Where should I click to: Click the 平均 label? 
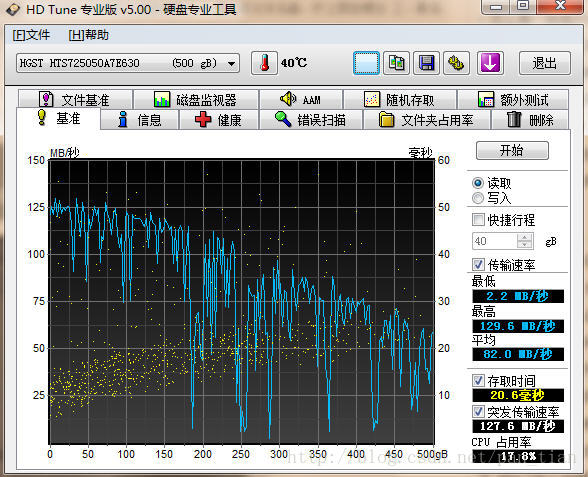pos(484,340)
